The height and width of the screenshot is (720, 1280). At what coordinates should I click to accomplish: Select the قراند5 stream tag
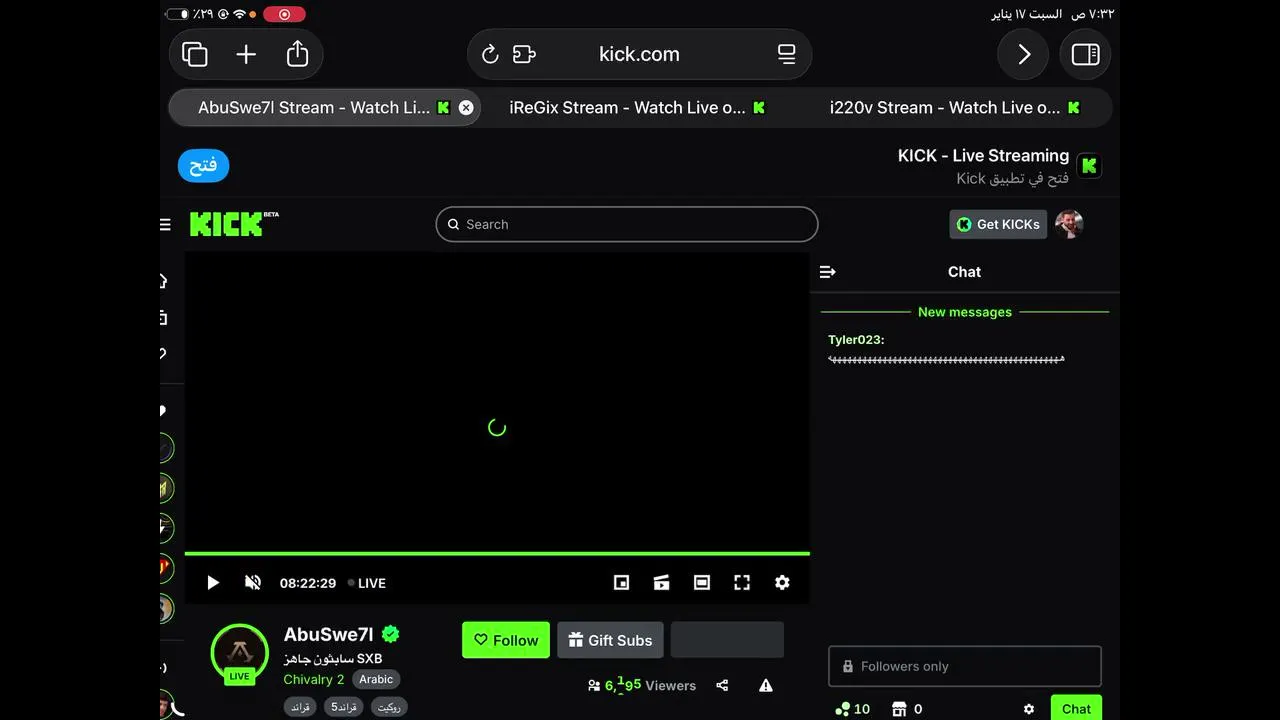[344, 707]
